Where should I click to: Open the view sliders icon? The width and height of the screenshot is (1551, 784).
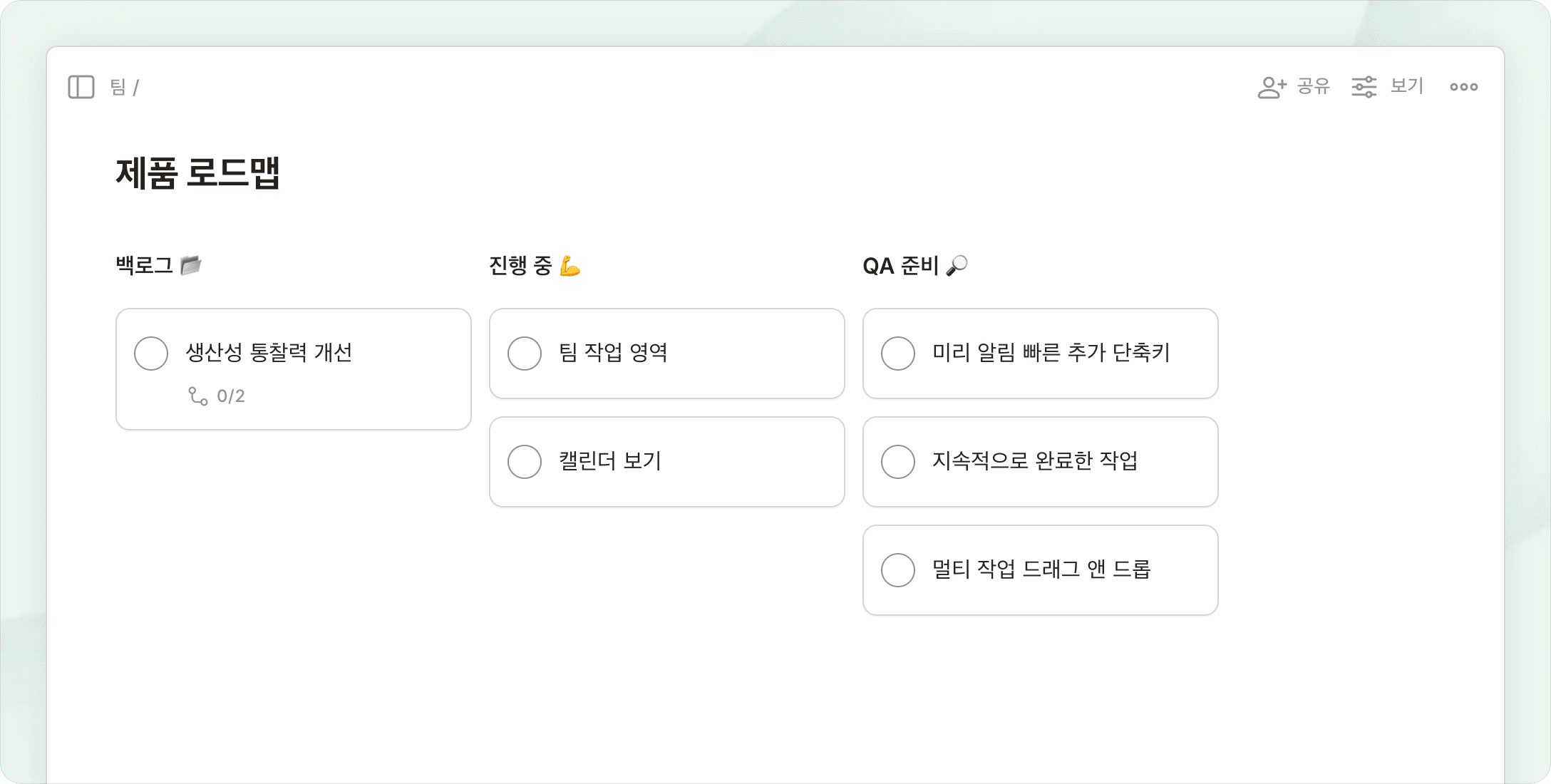1364,87
